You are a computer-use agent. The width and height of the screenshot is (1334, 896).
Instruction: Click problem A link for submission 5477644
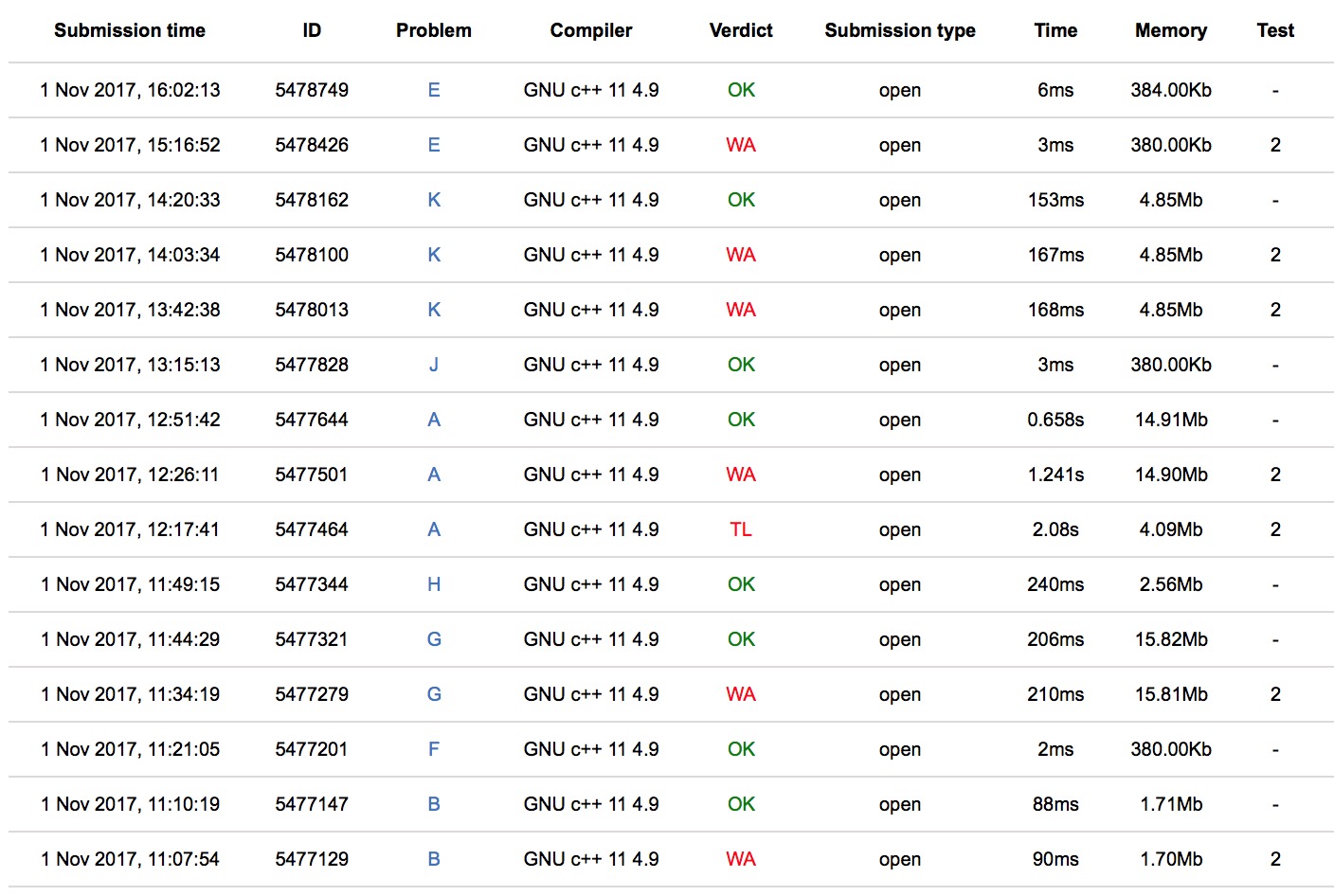[x=434, y=420]
